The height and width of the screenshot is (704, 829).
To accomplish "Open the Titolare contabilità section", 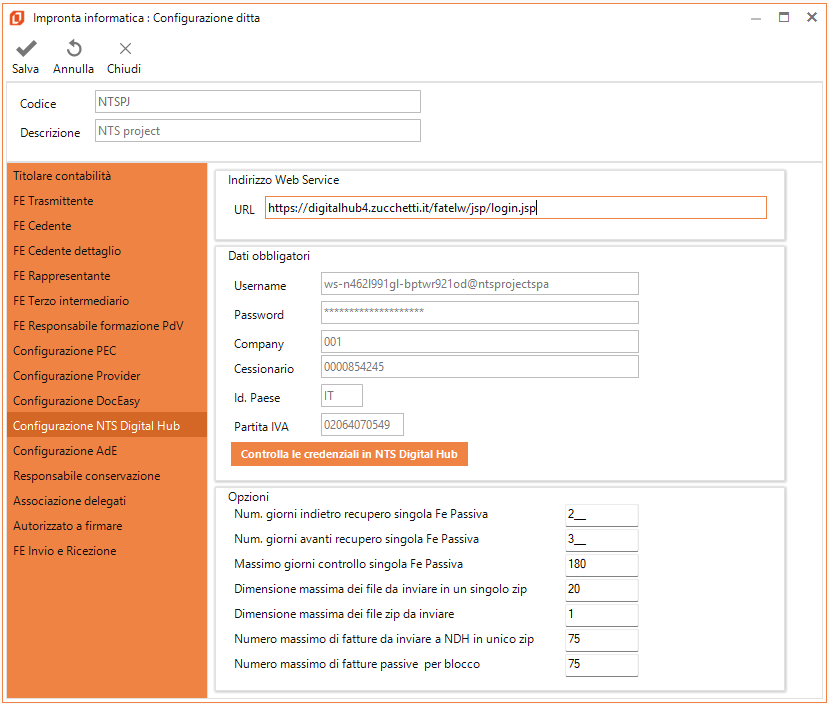I will pyautogui.click(x=62, y=176).
